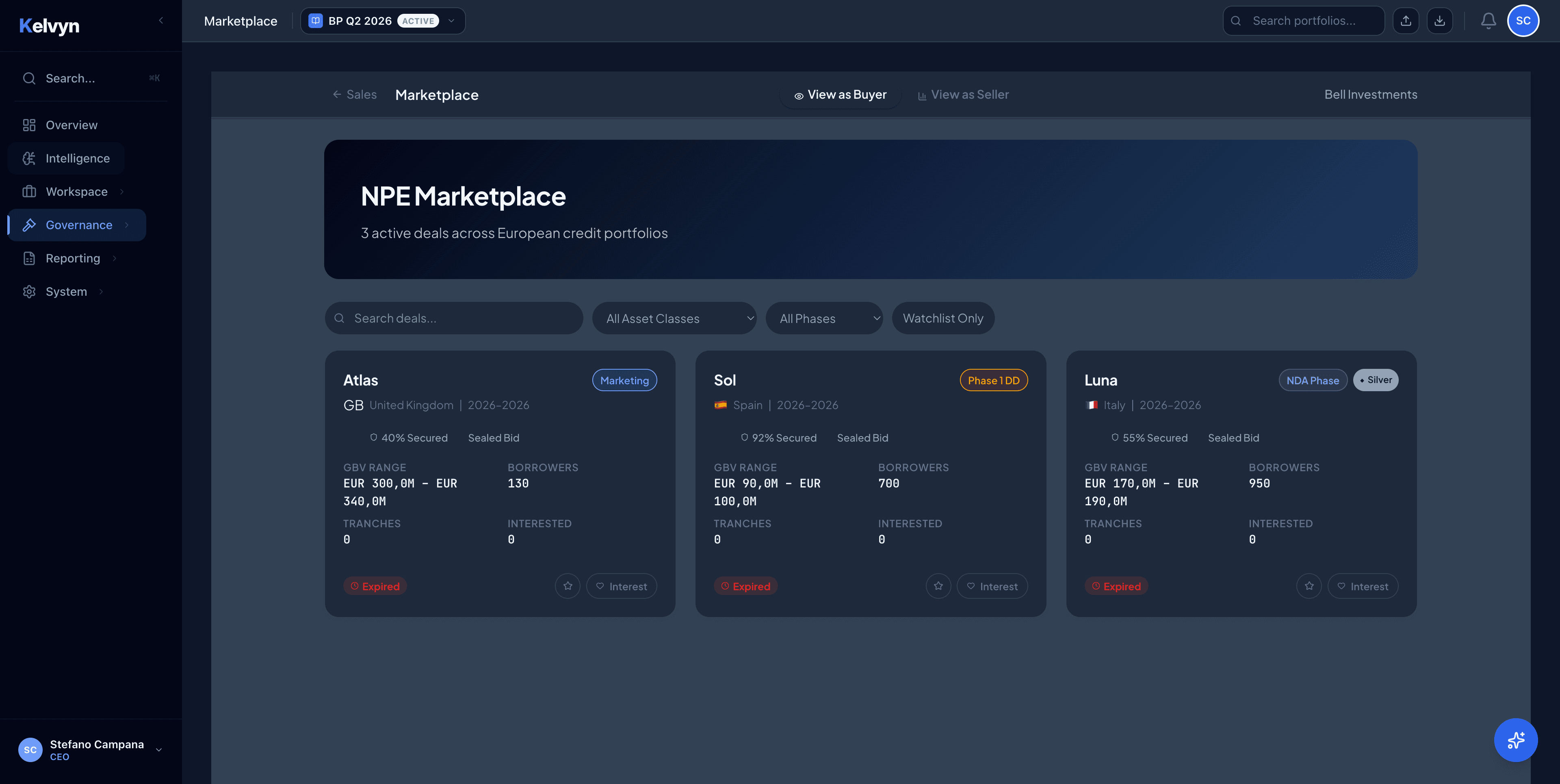Open the All Asset Classes dropdown
This screenshot has height=784, width=1560.
(x=674, y=318)
